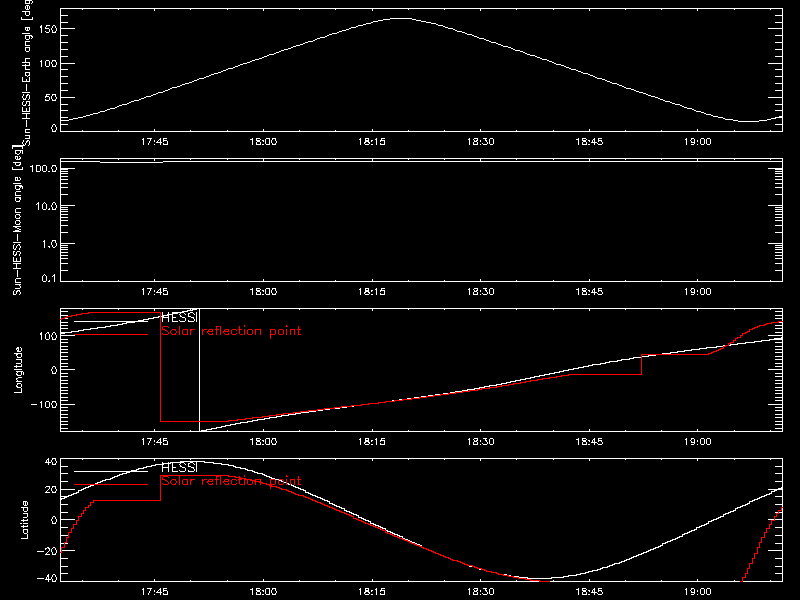Select 19:00 time label under Longitude plot
This screenshot has height=600, width=800.
tap(697, 442)
